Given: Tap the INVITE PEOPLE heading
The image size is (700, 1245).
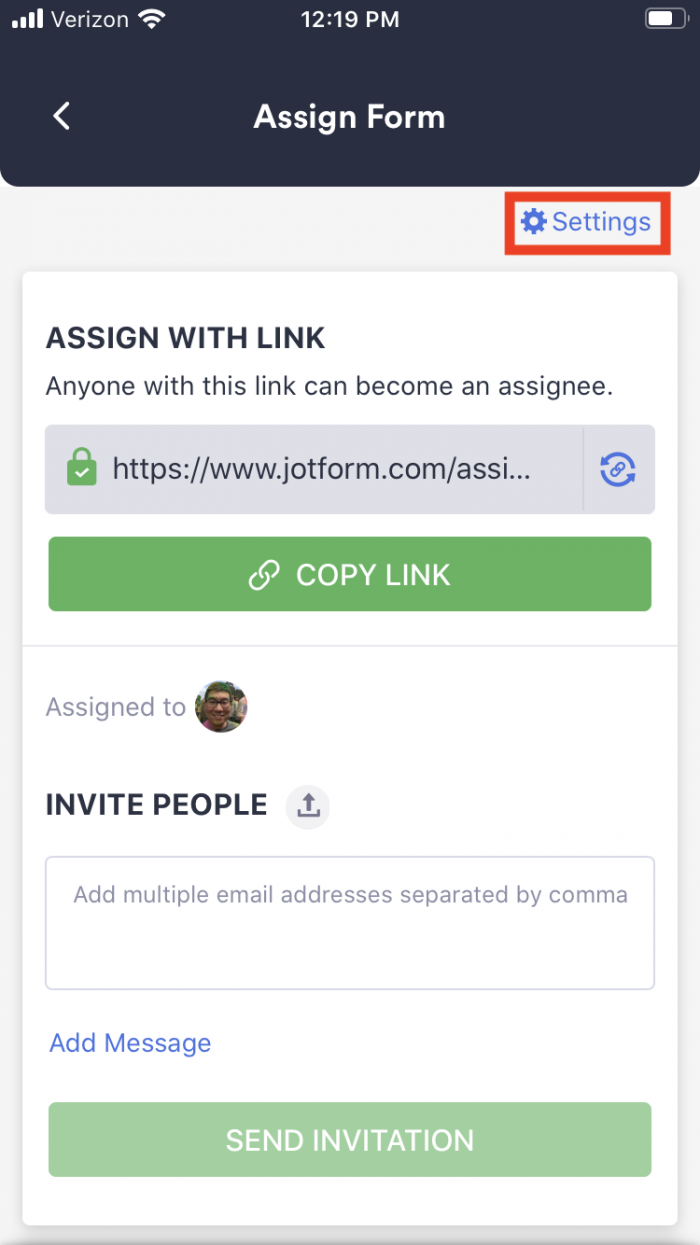Looking at the screenshot, I should pos(157,805).
